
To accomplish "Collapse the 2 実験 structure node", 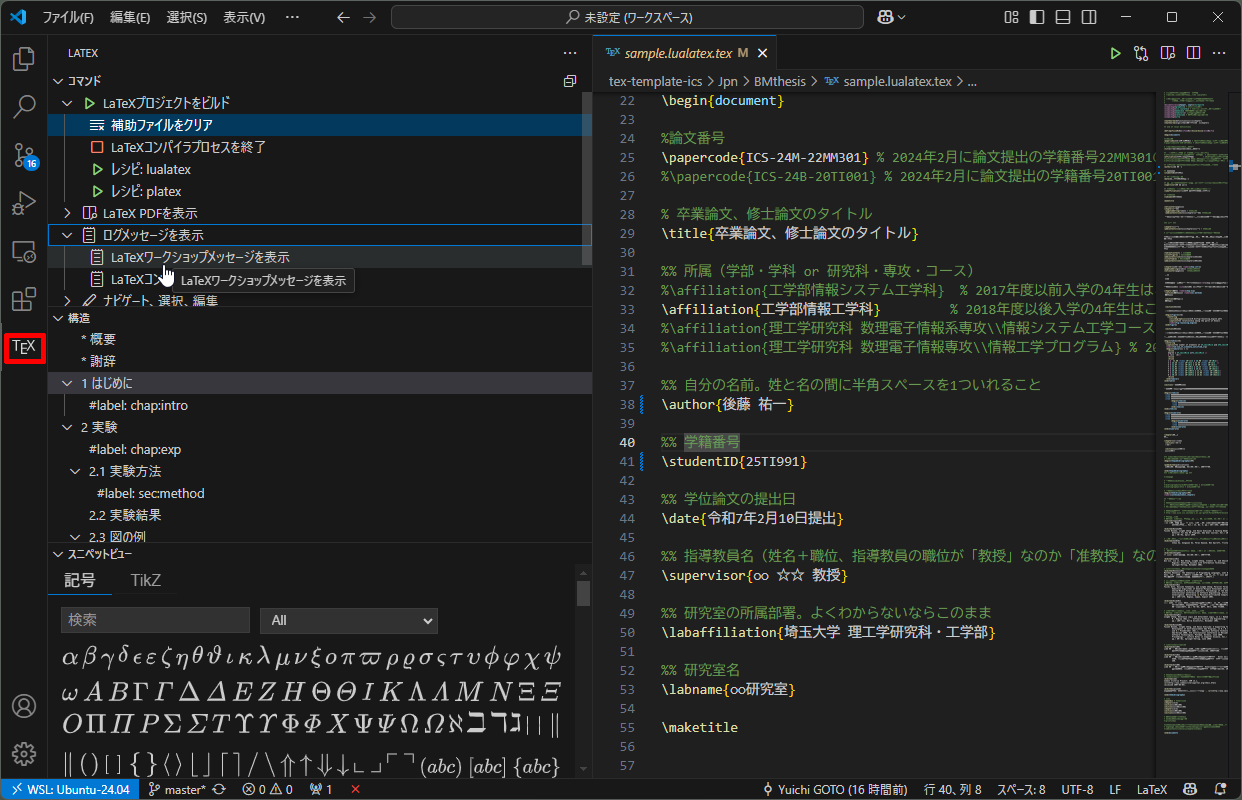I will tap(67, 427).
